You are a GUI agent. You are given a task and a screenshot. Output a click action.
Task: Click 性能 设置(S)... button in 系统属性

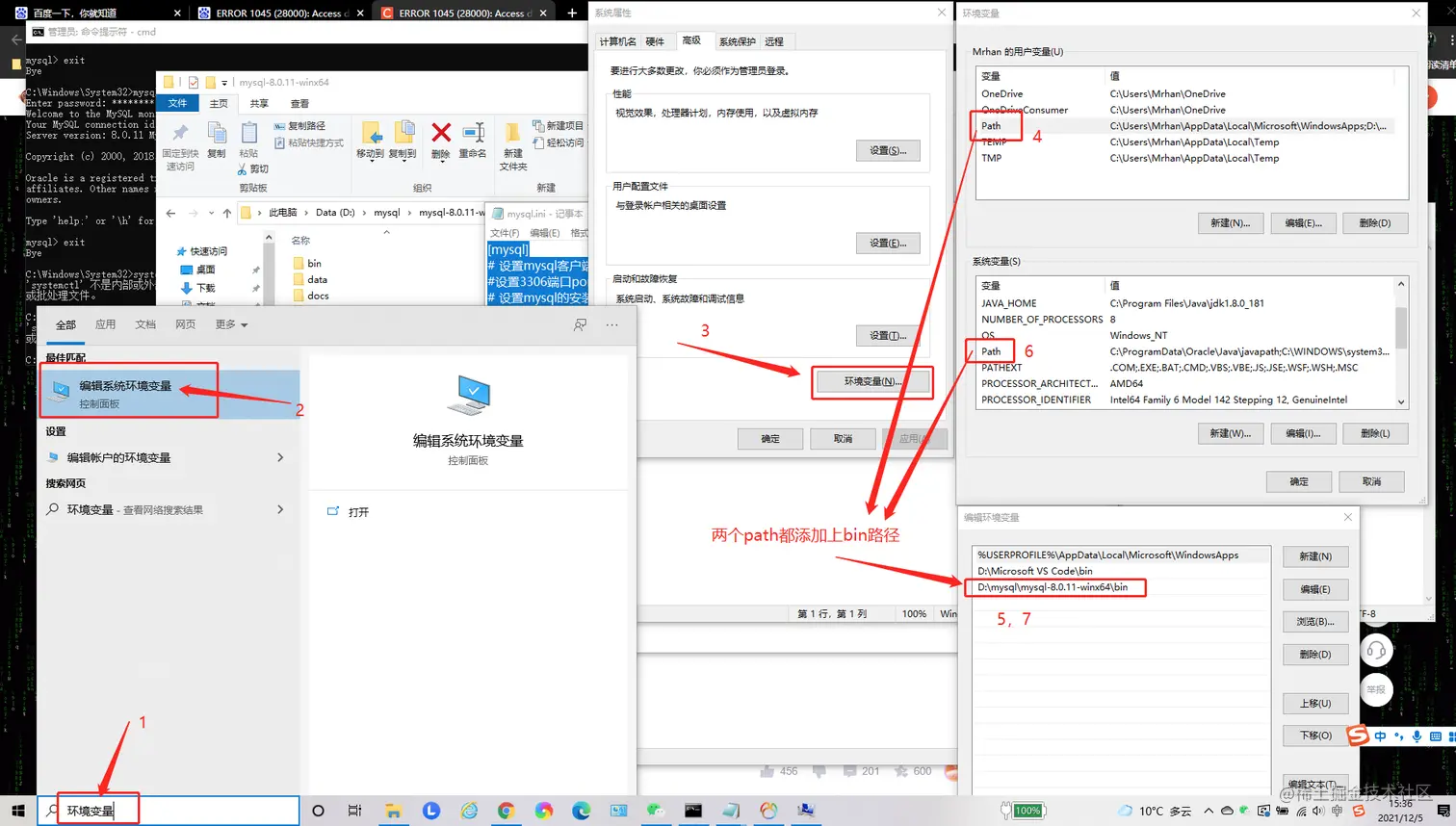click(888, 150)
